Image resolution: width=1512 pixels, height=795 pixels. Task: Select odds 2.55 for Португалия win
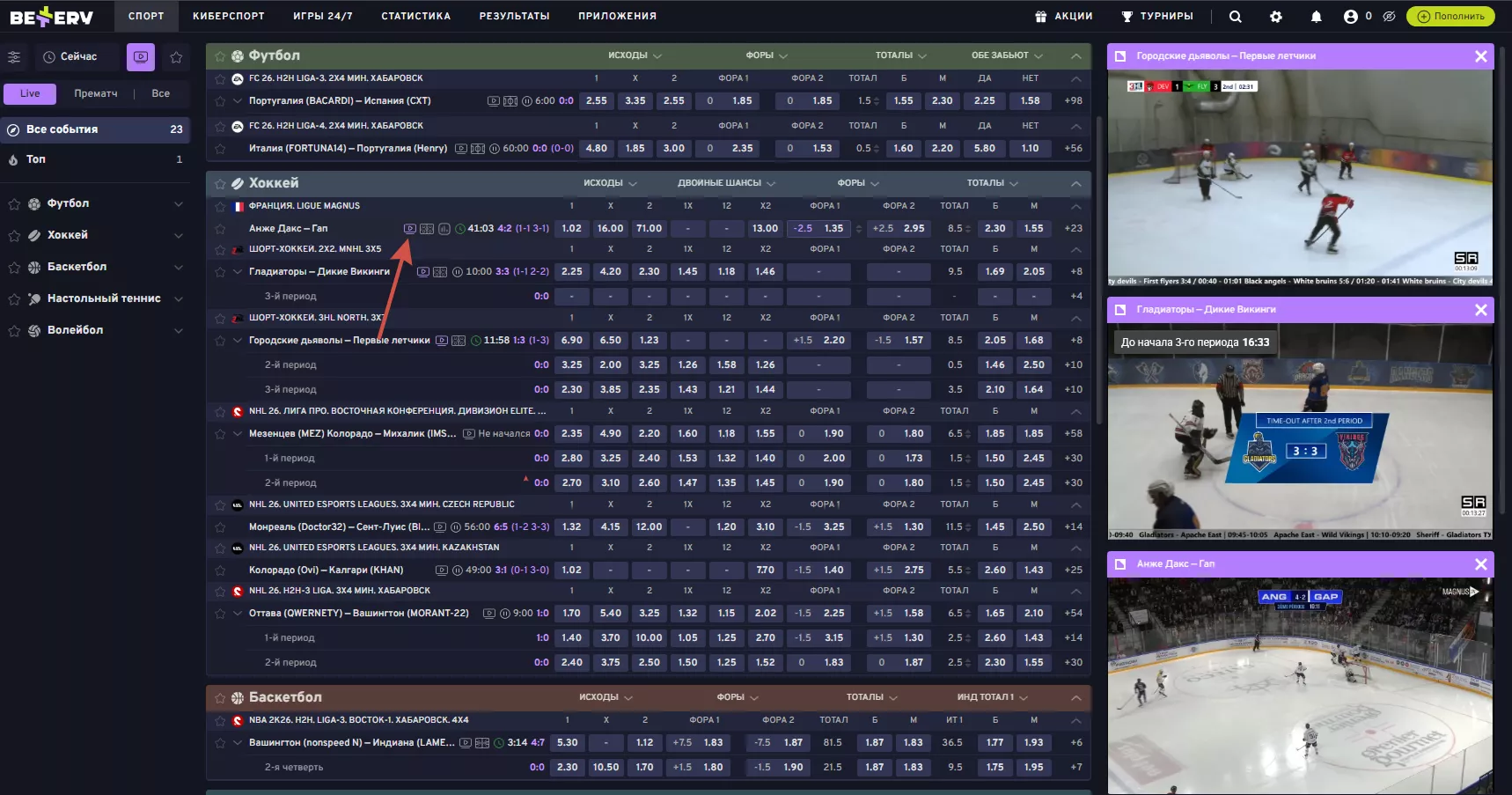tap(597, 101)
